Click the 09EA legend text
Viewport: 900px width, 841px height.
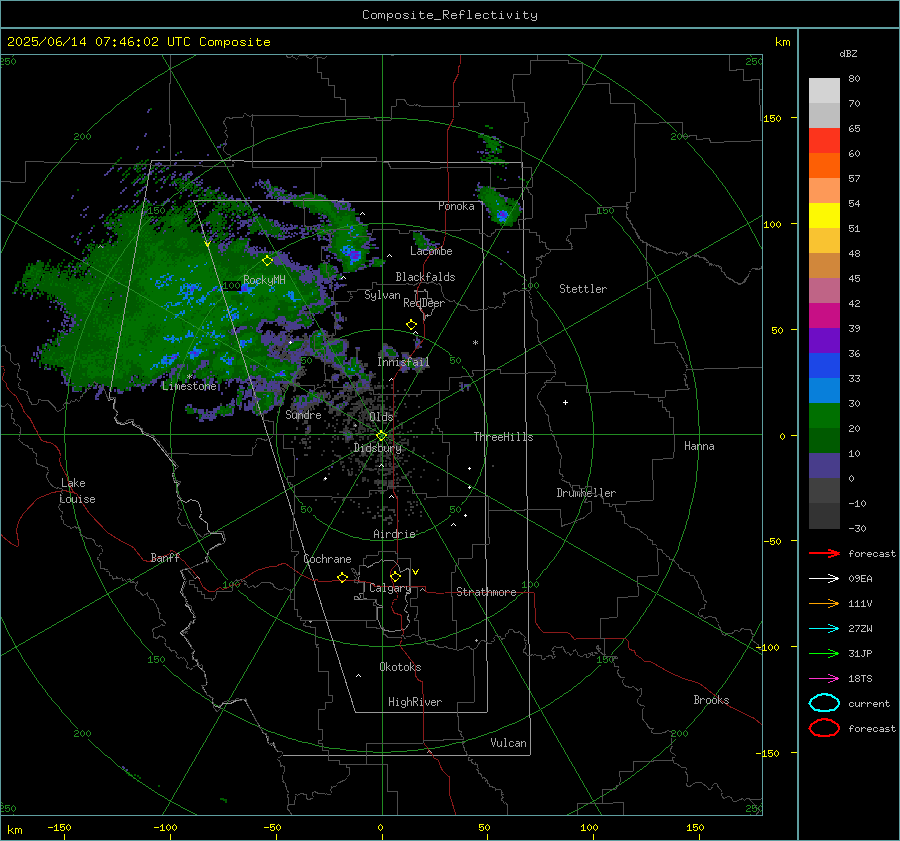[x=860, y=579]
